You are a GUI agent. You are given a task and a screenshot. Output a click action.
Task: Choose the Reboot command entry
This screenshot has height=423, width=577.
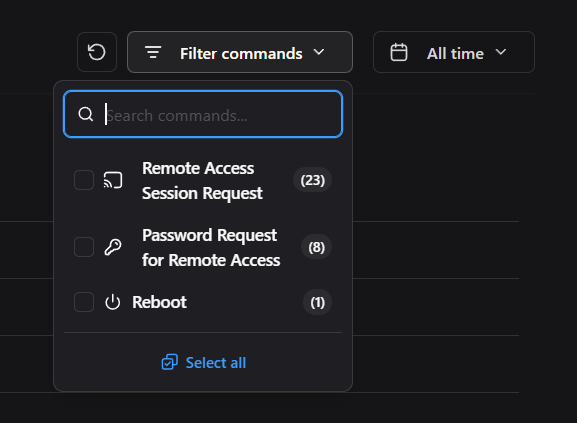click(x=203, y=302)
